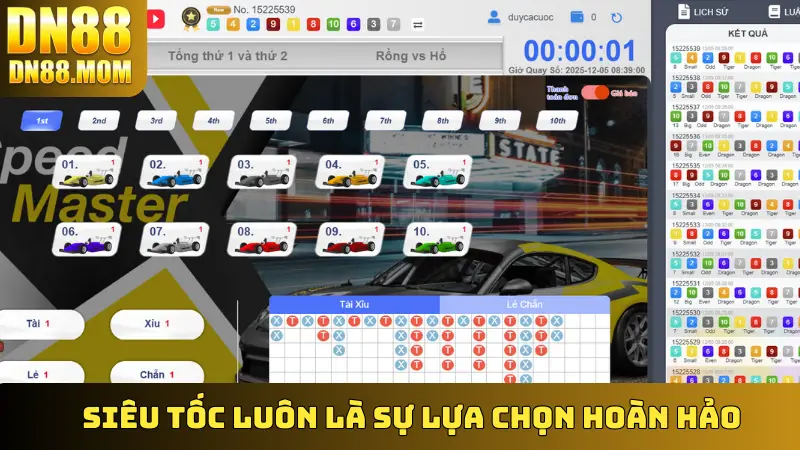Screen dimensions: 800x450
Task: Select result row 15225536 in Kết Quả
Action: [x=733, y=146]
